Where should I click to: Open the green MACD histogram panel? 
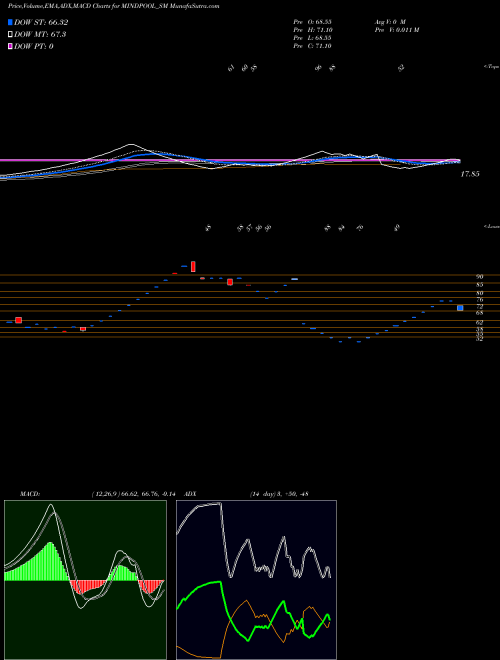[85, 580]
